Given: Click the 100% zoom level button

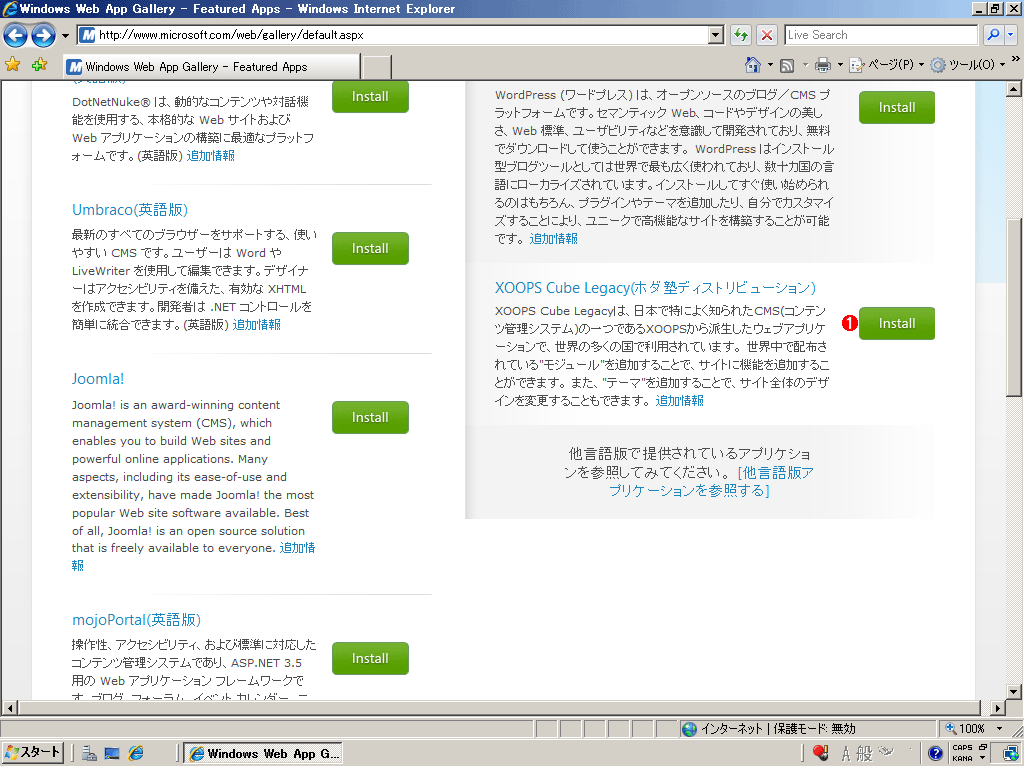Looking at the screenshot, I should (966, 729).
